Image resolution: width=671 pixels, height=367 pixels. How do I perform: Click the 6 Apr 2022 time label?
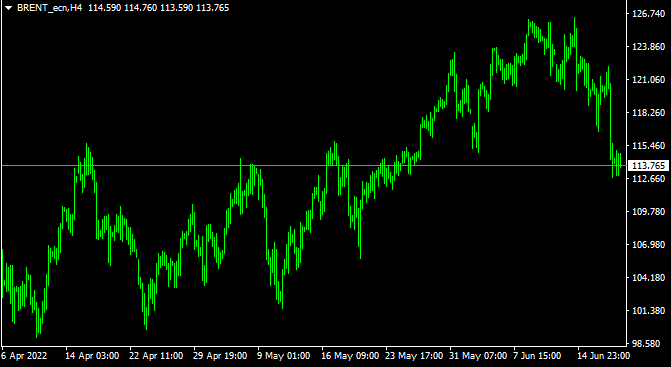24,356
